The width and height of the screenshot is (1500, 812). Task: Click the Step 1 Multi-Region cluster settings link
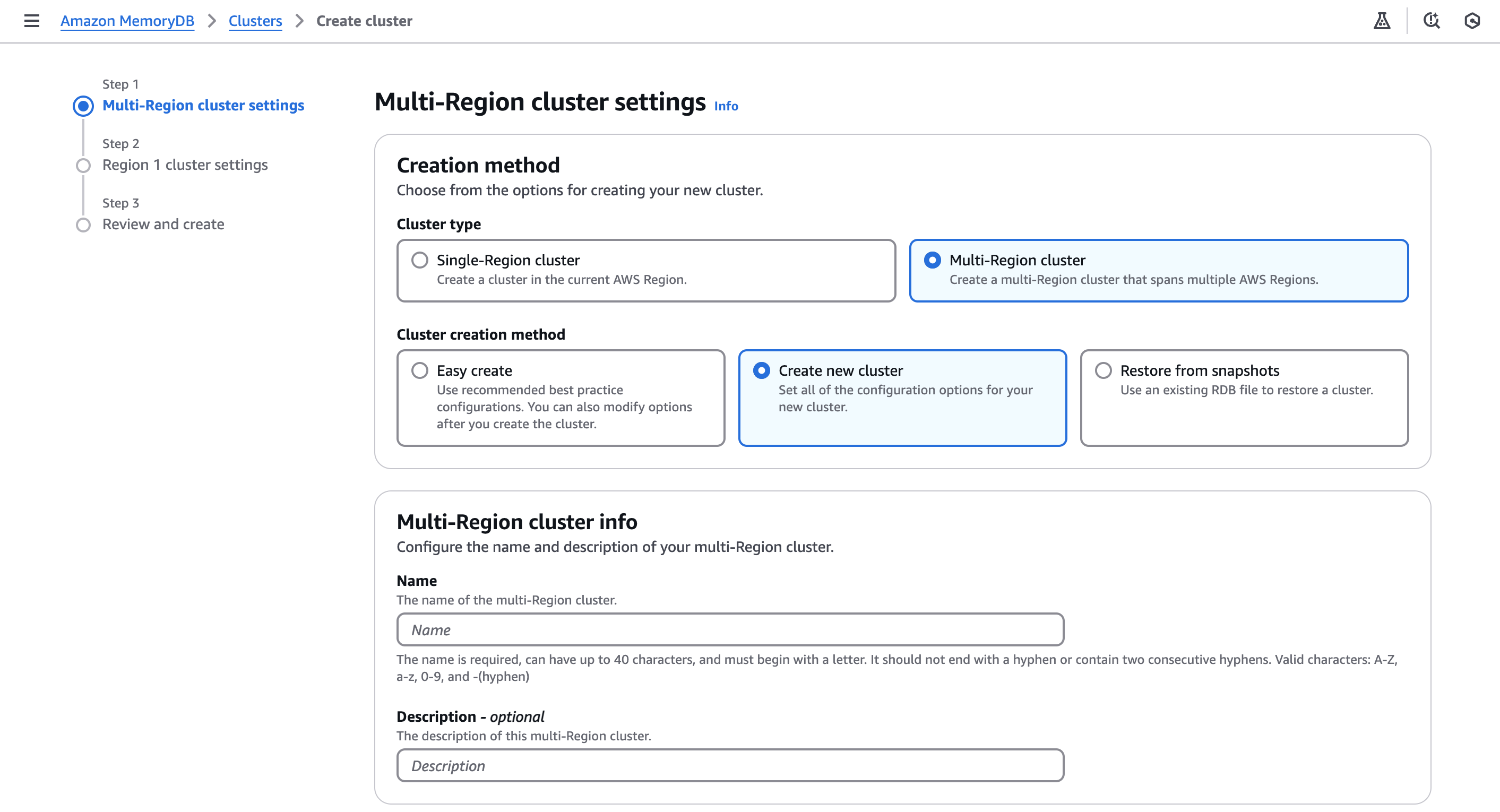click(203, 106)
